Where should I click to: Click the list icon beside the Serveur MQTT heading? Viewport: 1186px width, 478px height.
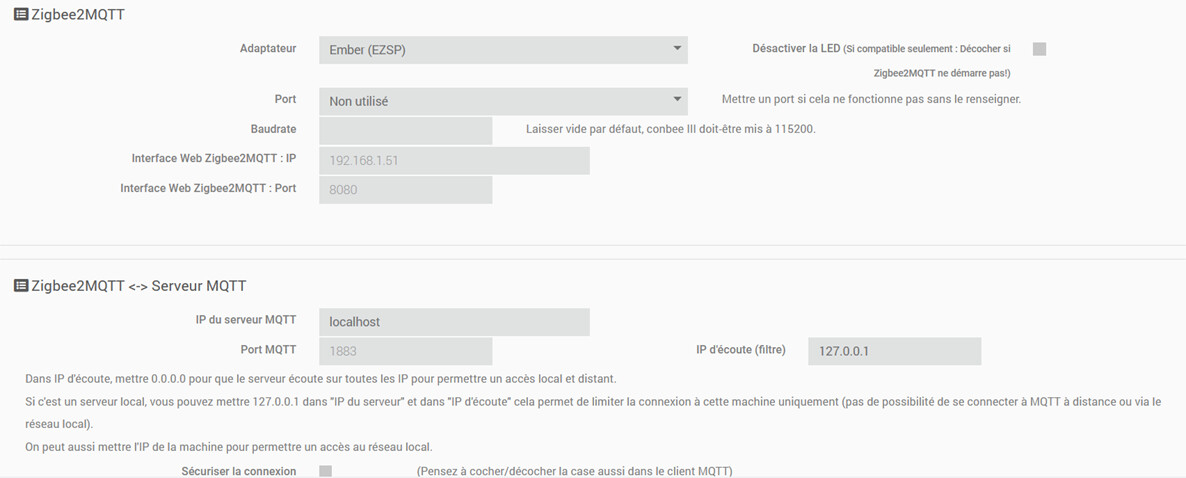click(x=20, y=286)
